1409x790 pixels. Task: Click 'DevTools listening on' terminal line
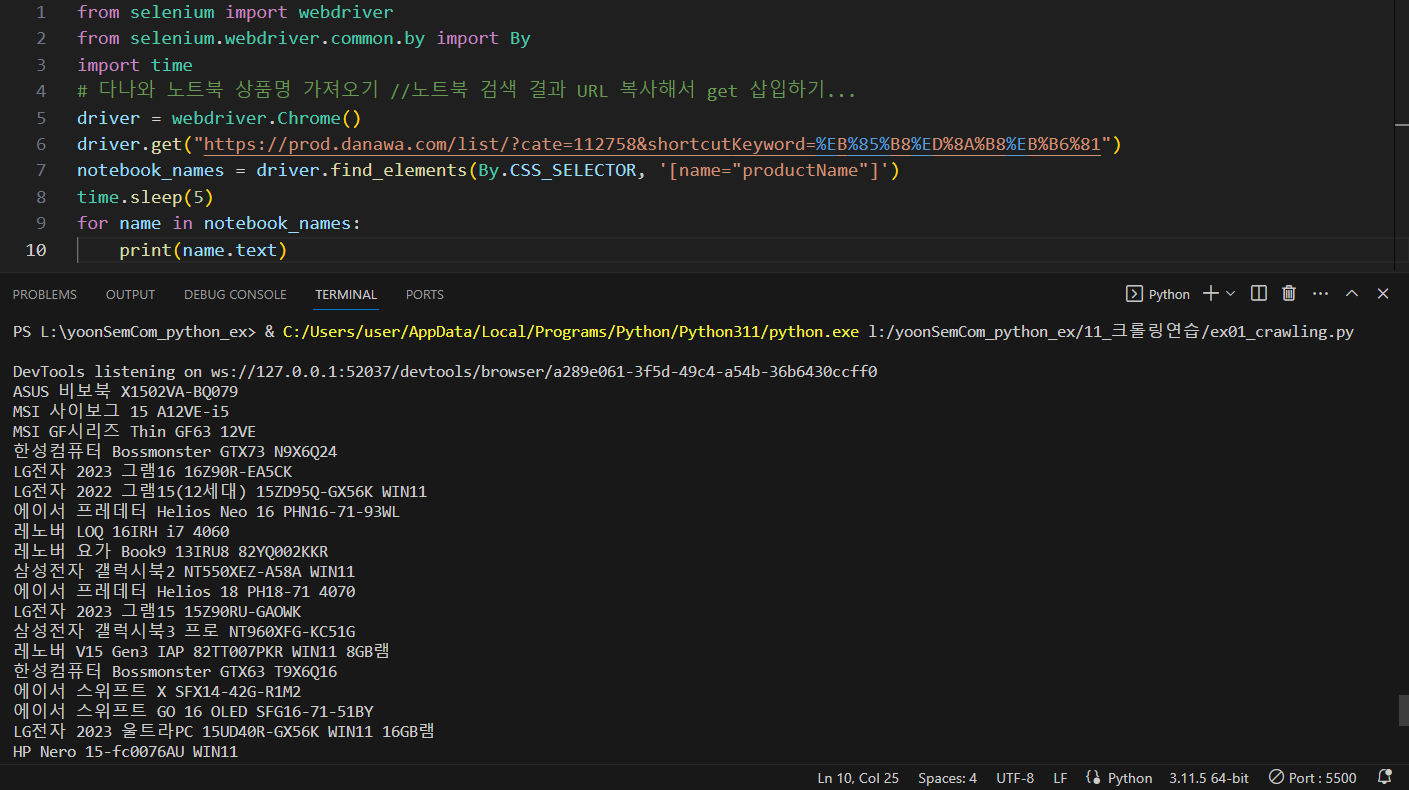(x=445, y=372)
